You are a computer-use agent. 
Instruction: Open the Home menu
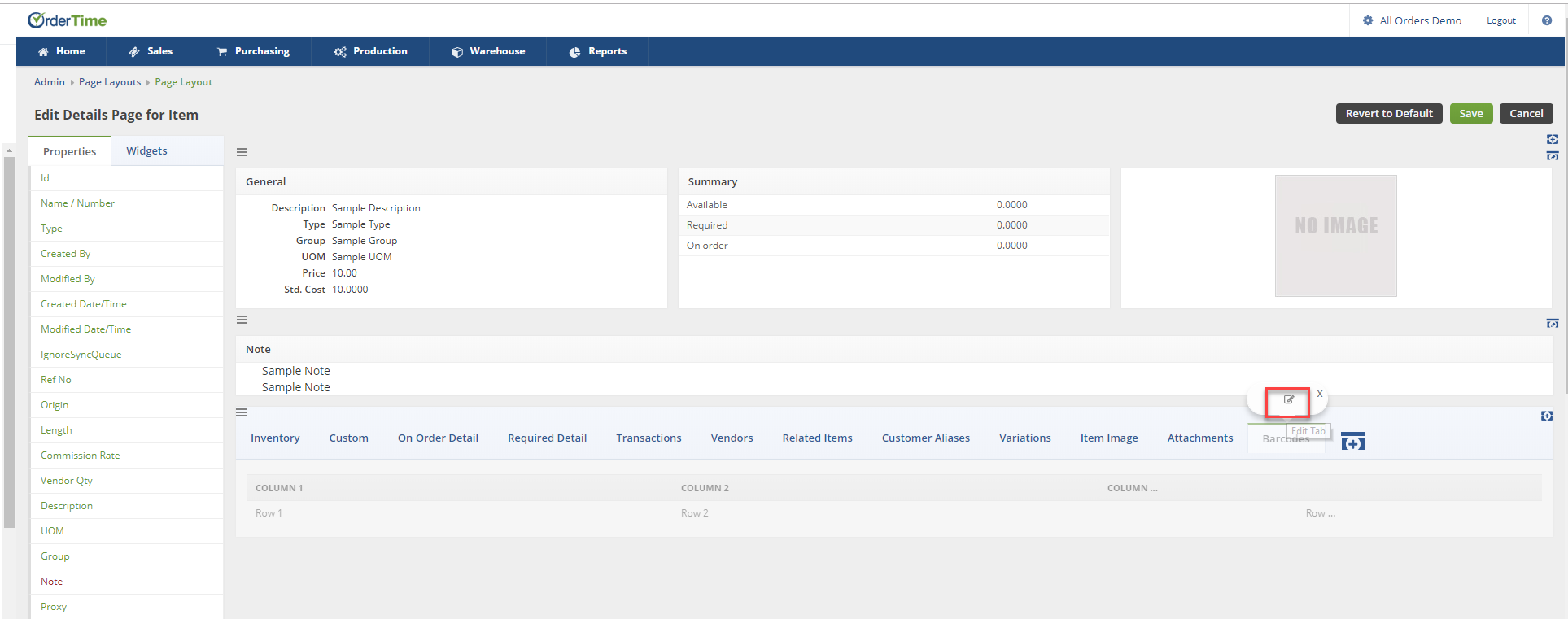(61, 51)
